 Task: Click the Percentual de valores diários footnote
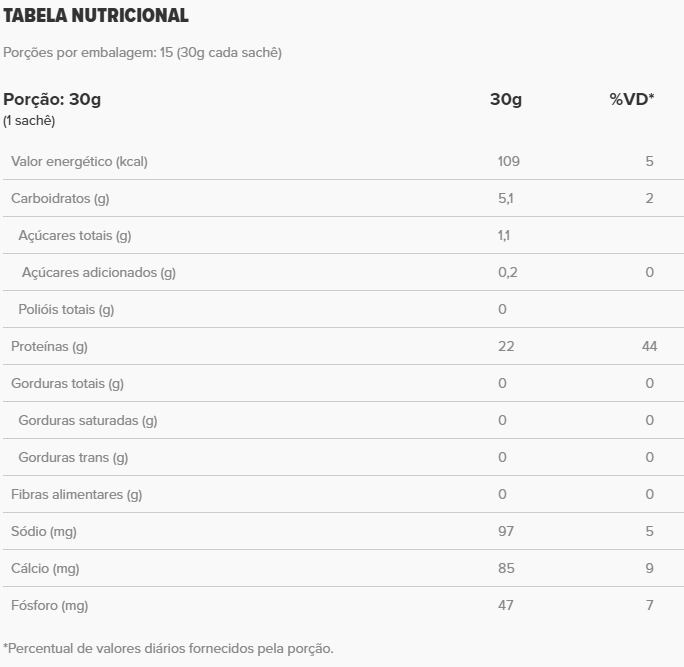click(168, 648)
